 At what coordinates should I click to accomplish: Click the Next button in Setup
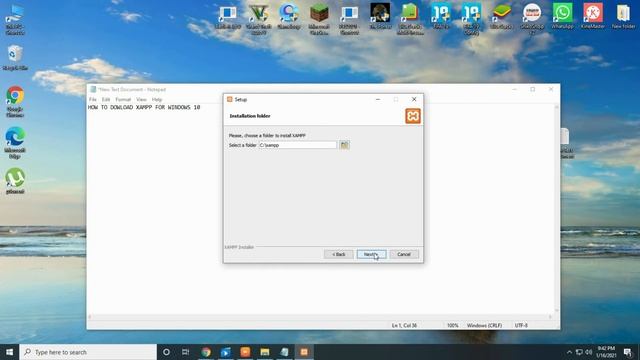tap(371, 254)
